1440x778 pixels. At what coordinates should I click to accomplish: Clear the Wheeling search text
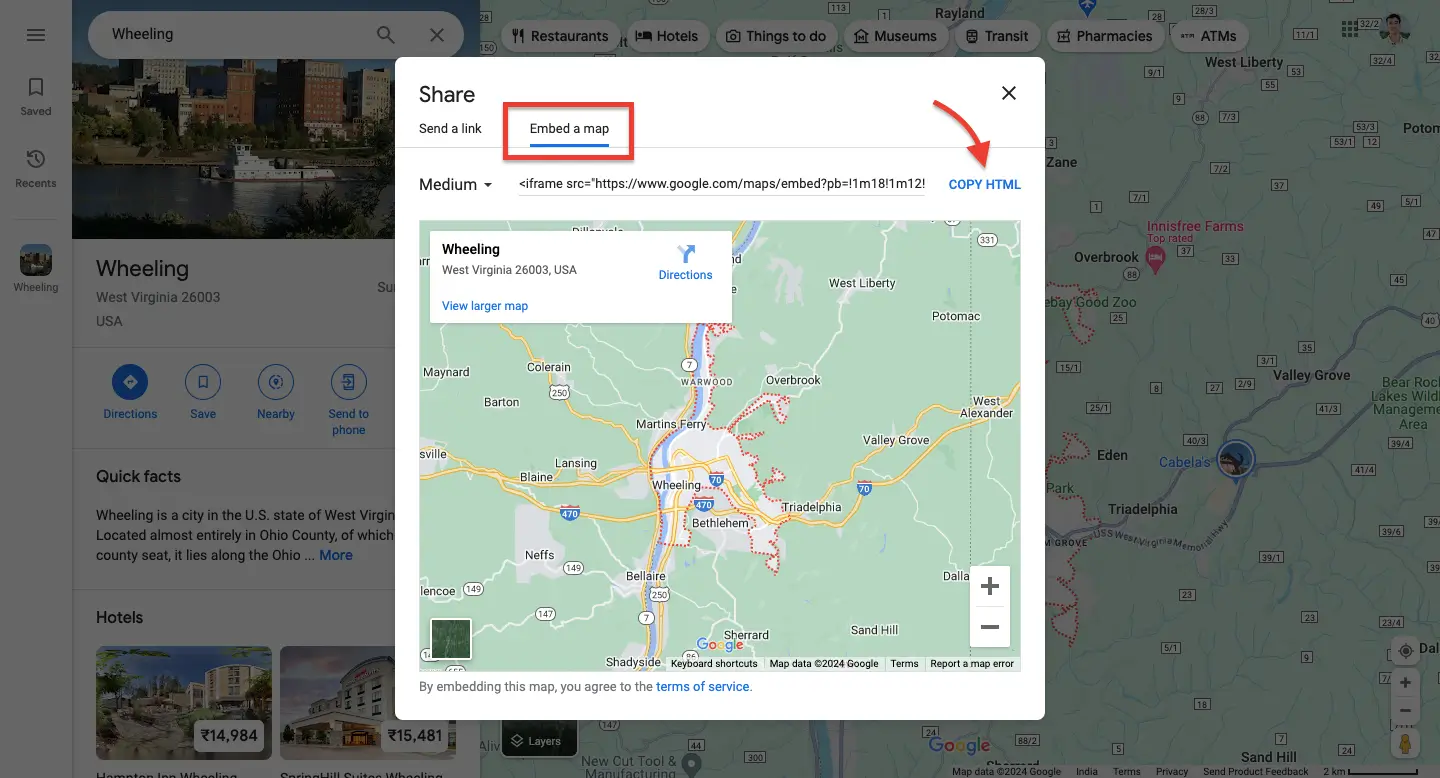coord(437,35)
